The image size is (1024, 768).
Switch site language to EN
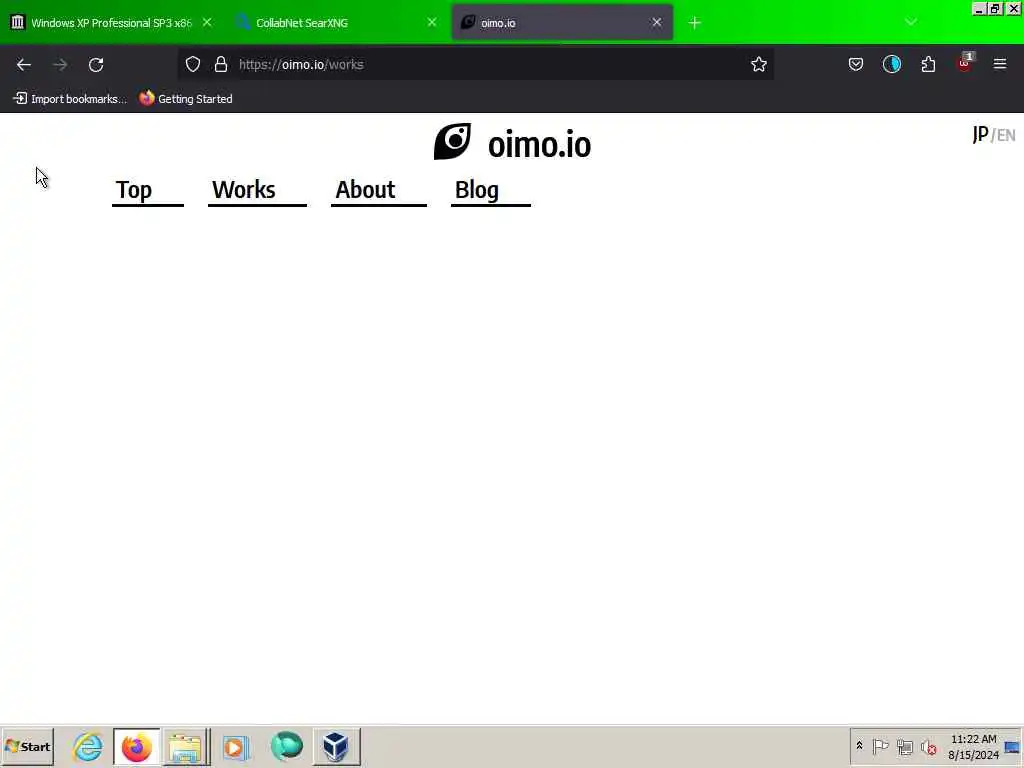click(x=1006, y=135)
